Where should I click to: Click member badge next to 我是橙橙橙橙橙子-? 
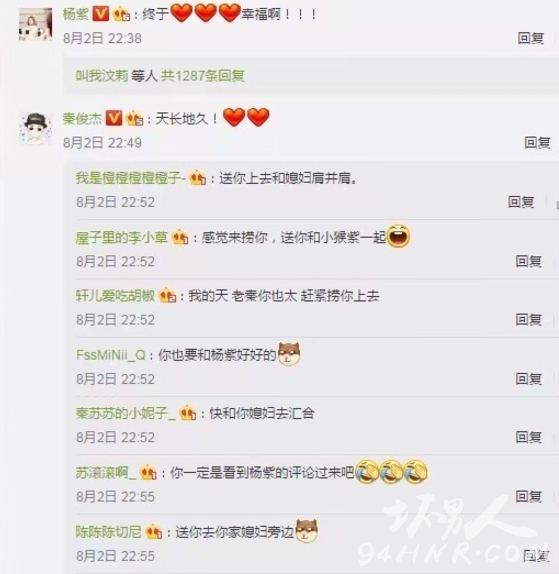(198, 178)
